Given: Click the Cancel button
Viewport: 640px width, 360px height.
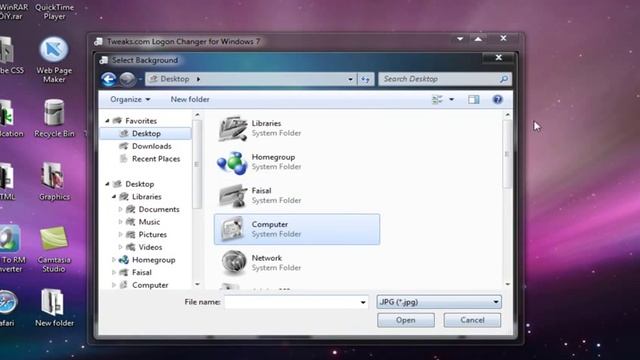Looking at the screenshot, I should (x=472, y=320).
